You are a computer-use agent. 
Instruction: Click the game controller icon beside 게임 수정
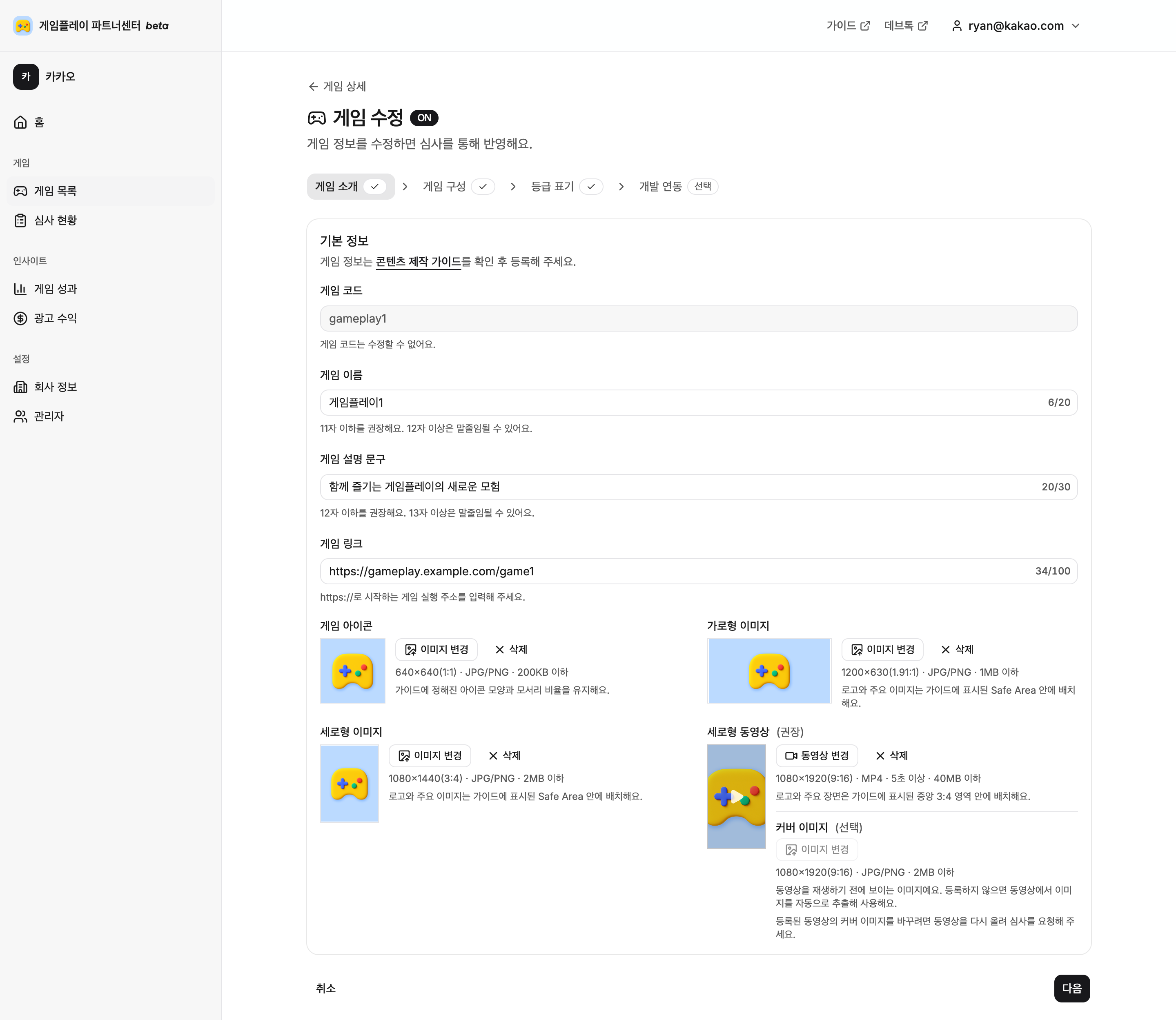tap(317, 118)
